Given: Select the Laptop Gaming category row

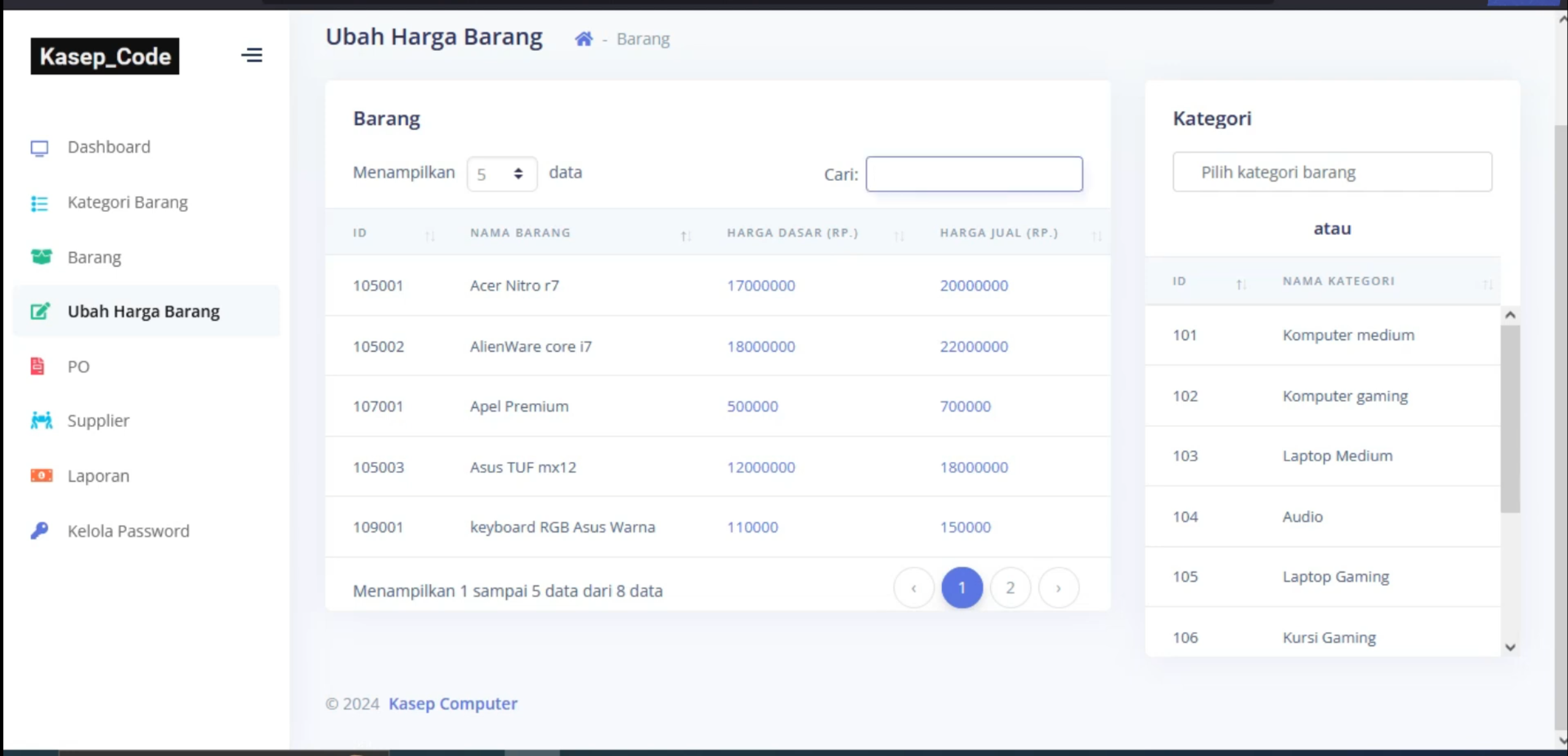Looking at the screenshot, I should 1323,576.
